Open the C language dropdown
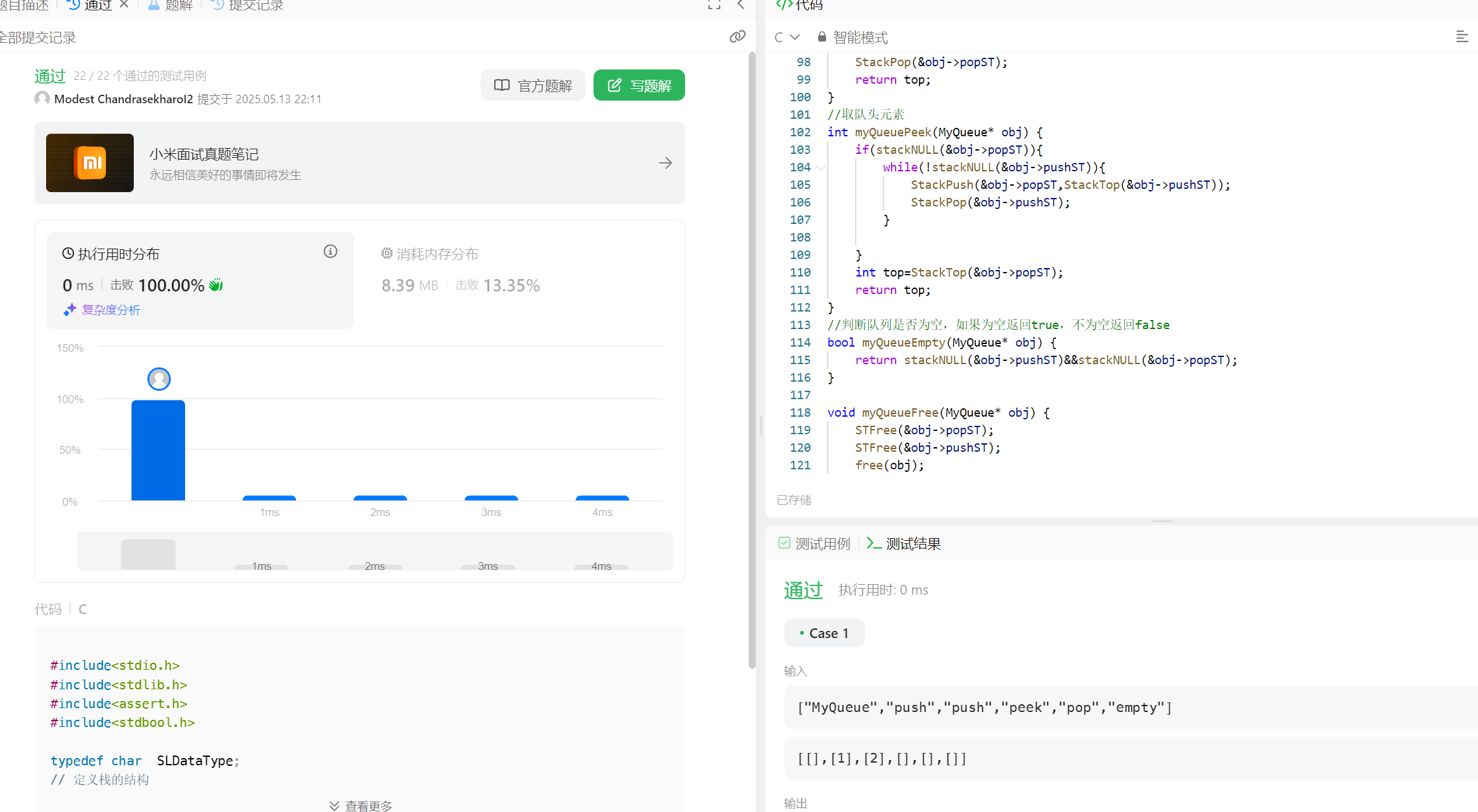The height and width of the screenshot is (812, 1478). (786, 37)
